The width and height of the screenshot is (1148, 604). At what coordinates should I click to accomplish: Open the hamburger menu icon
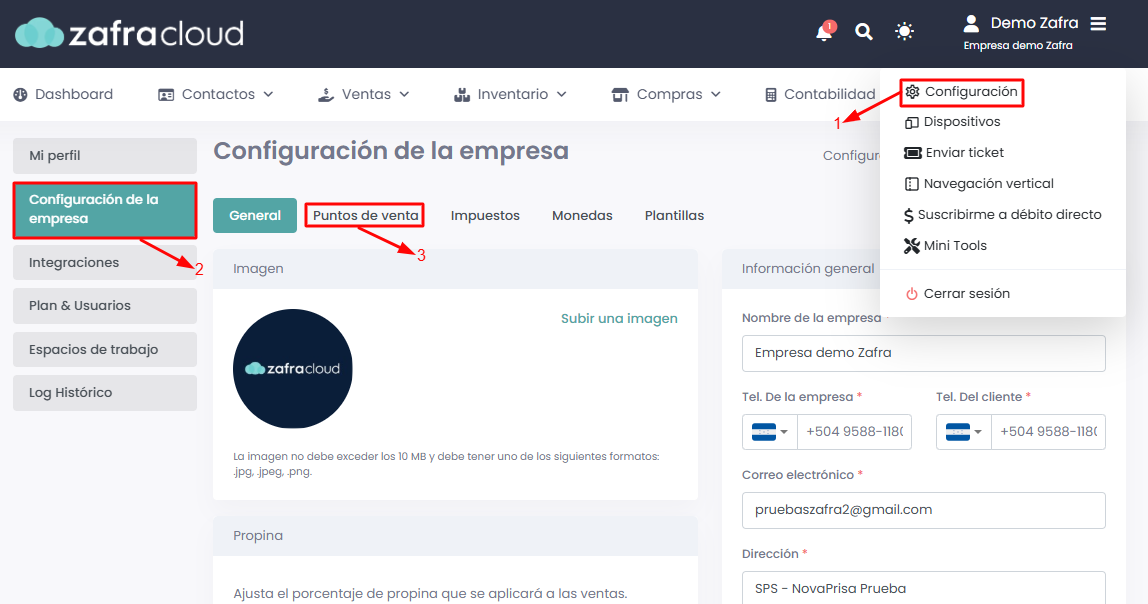click(x=1098, y=23)
